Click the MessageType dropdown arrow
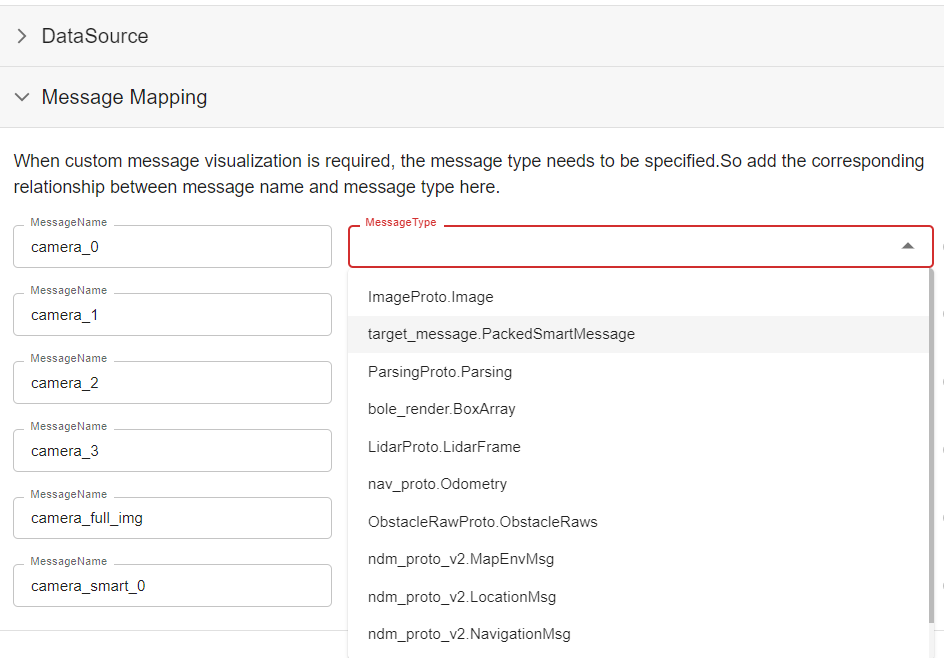The width and height of the screenshot is (944, 658). [x=907, y=246]
